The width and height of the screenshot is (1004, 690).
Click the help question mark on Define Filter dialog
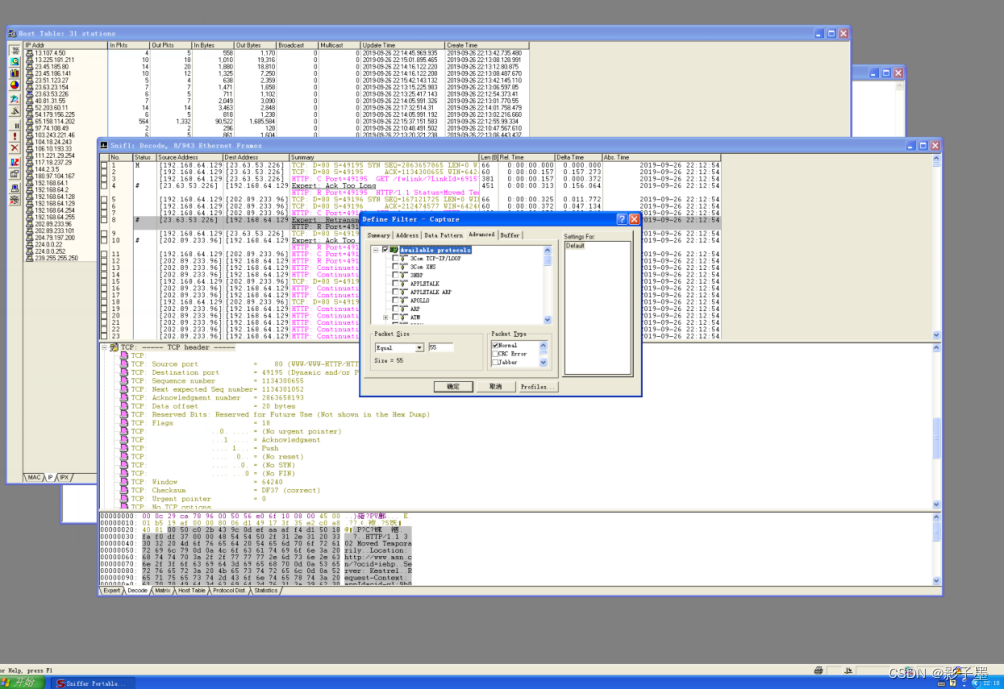pos(622,219)
